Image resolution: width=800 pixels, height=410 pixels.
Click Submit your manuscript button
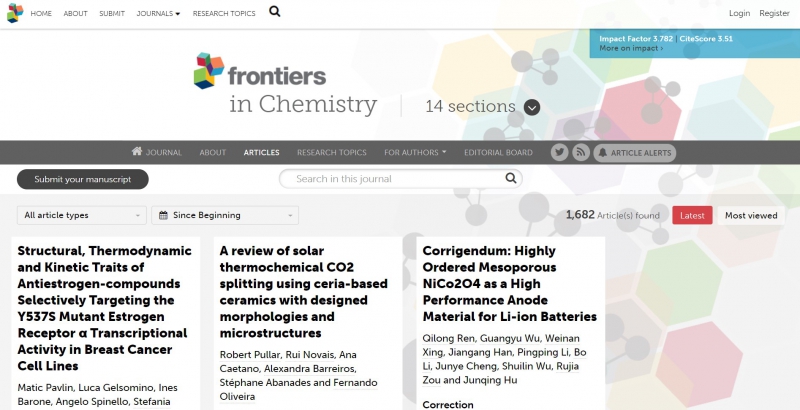(x=82, y=179)
